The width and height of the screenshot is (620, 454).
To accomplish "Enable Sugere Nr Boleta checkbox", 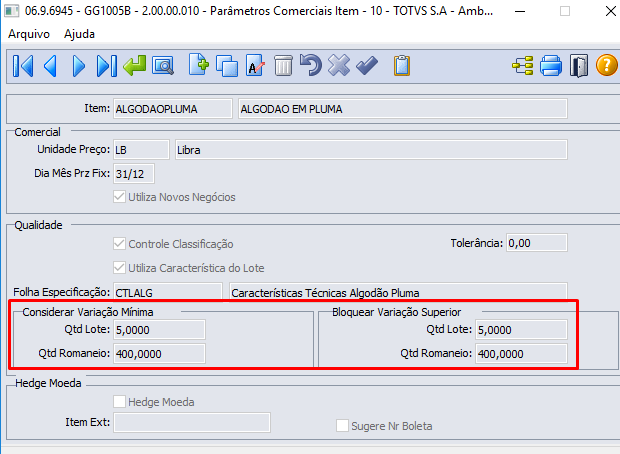I will (x=342, y=426).
